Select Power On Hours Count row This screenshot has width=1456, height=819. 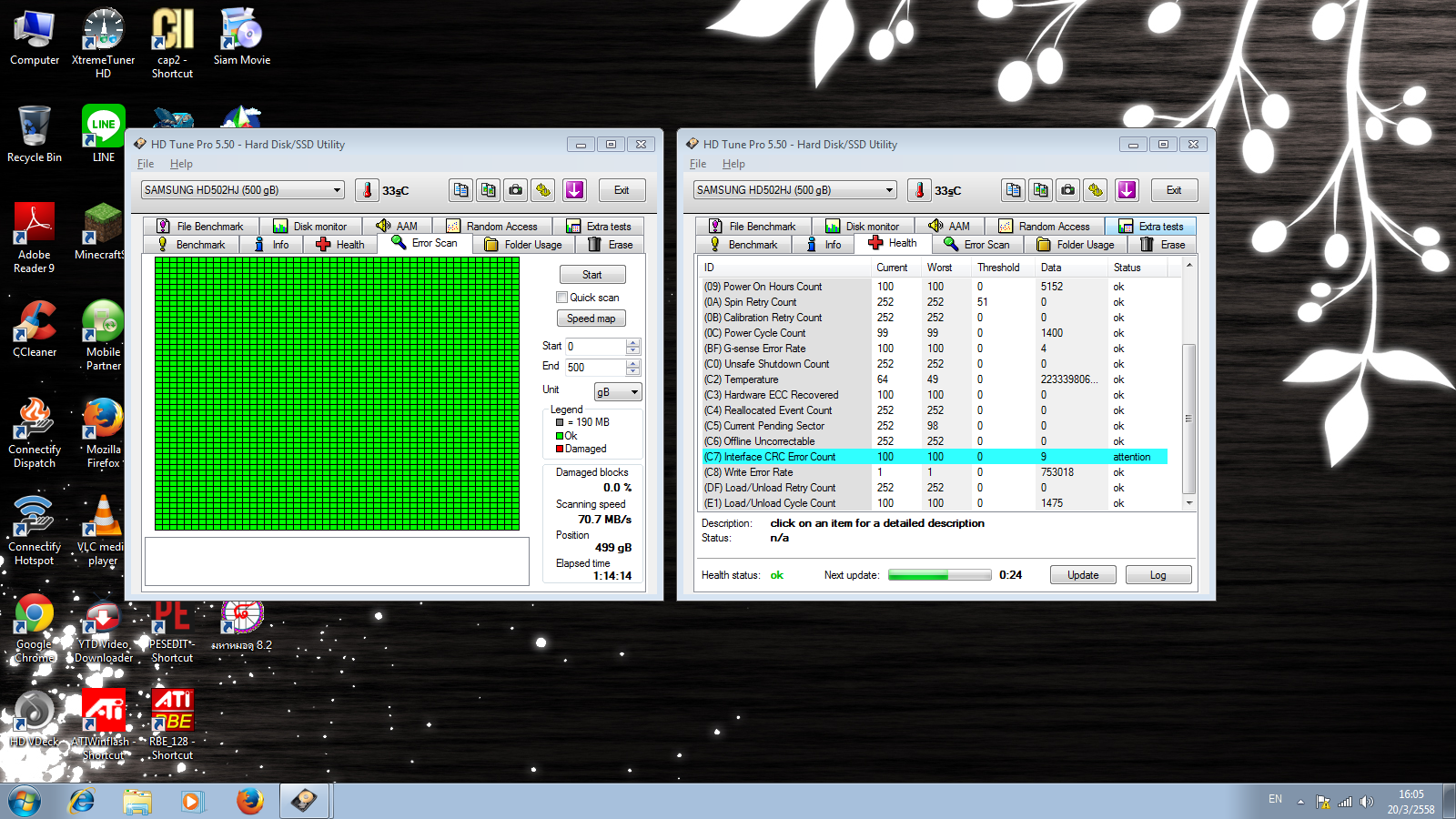click(935, 287)
